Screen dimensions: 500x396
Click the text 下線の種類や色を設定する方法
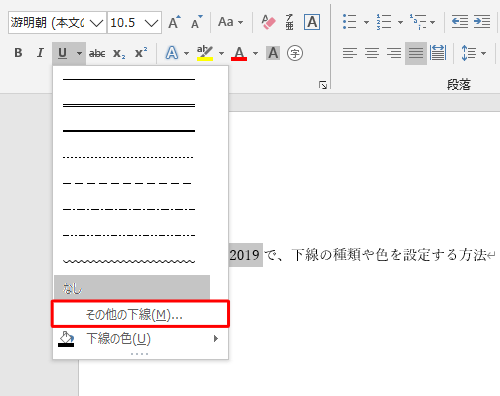(x=389, y=255)
